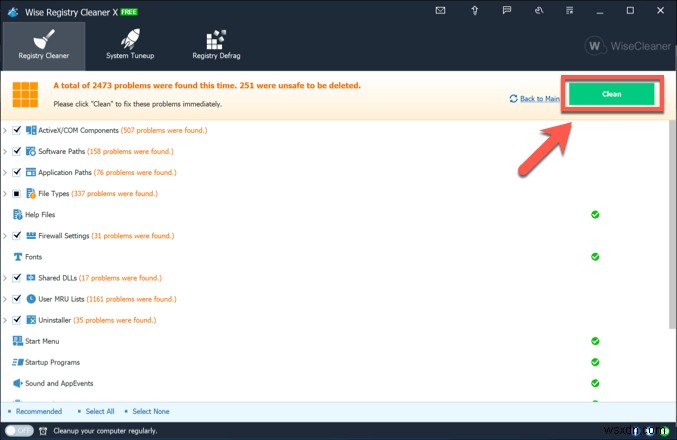Open the menu list icon in the title bar

(x=569, y=11)
